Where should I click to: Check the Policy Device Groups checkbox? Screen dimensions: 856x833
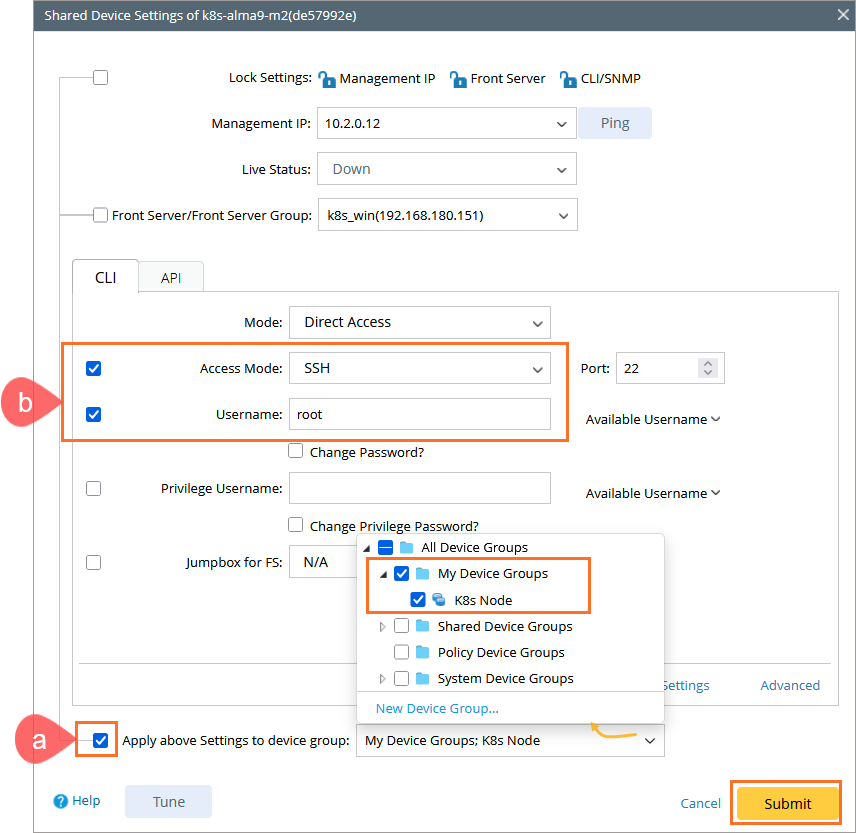[x=401, y=652]
